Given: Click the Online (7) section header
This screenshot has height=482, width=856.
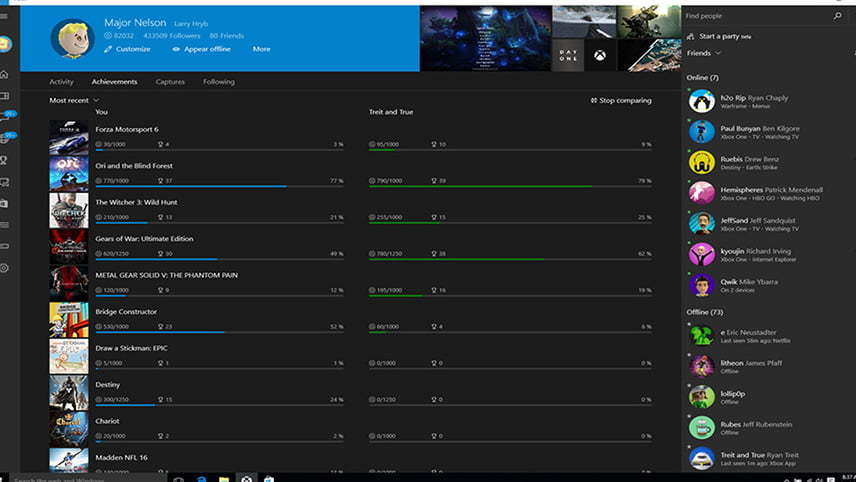Looking at the screenshot, I should pos(703,78).
